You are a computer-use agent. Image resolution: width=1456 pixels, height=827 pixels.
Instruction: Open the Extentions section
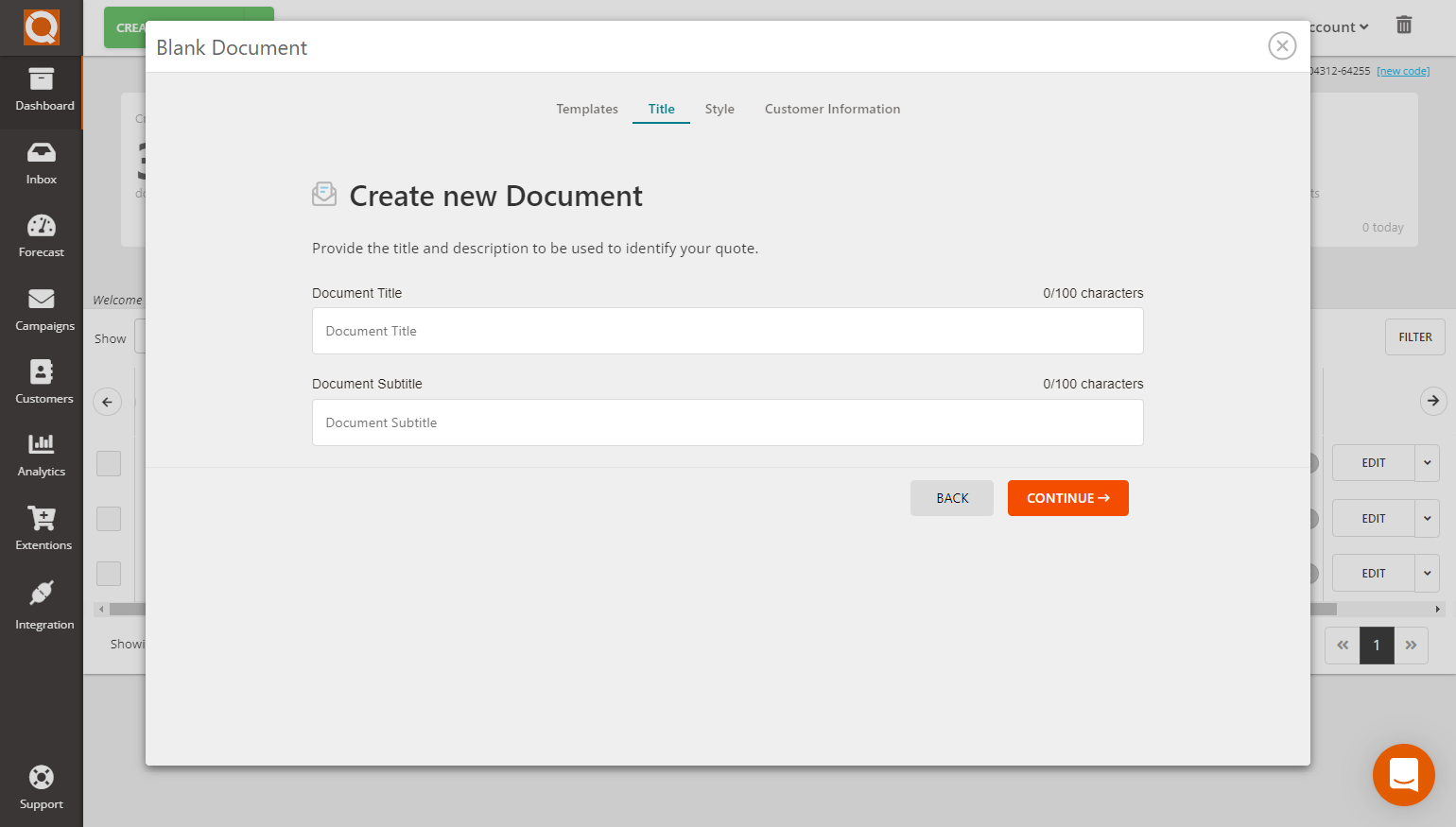tap(42, 528)
